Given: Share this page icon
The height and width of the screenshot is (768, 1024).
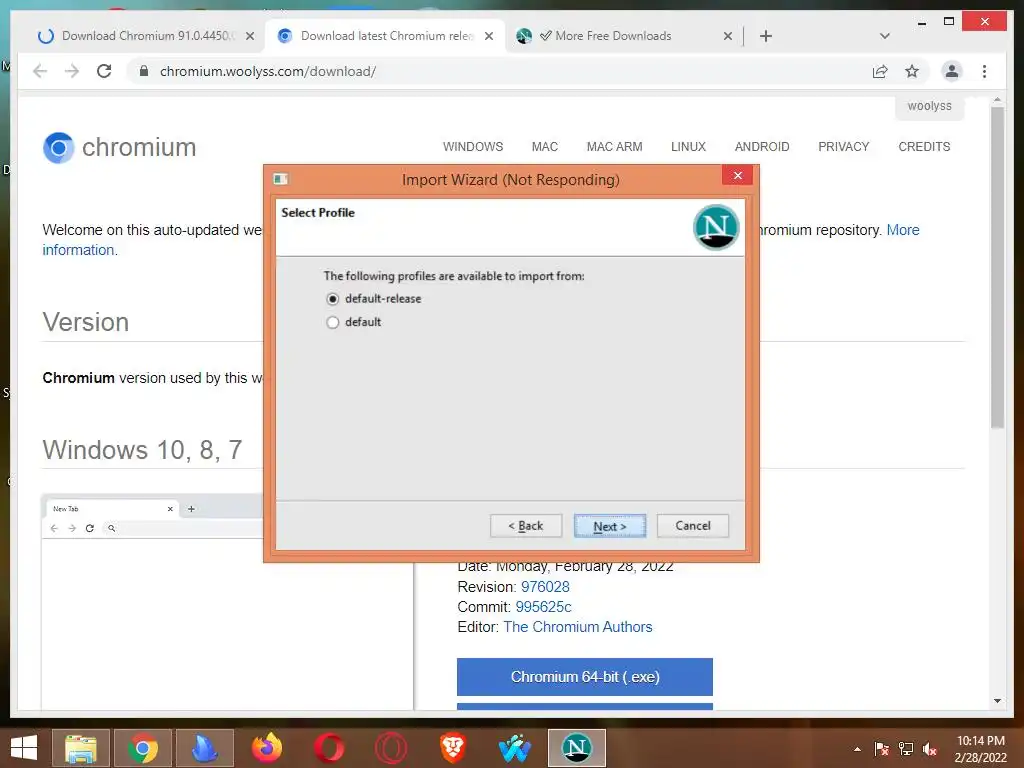Looking at the screenshot, I should click(x=880, y=71).
